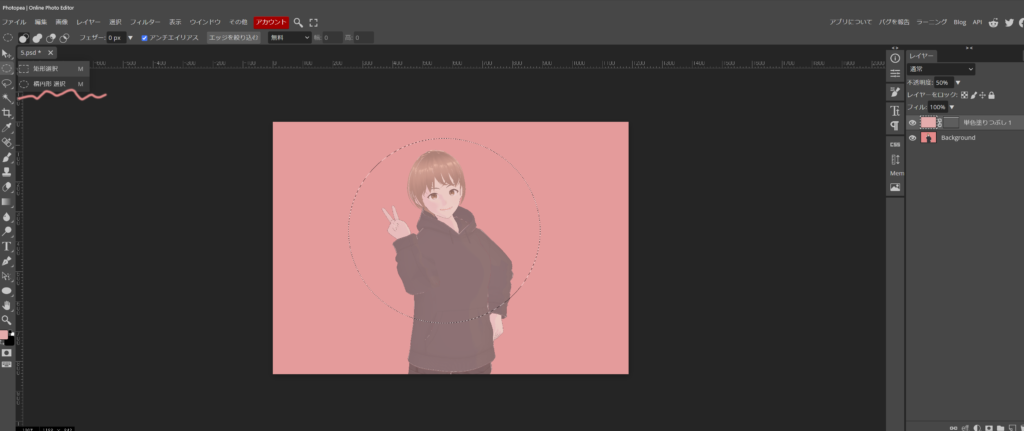The width and height of the screenshot is (1024, 431).
Task: Open the layer blend mode dropdown
Action: [x=940, y=69]
